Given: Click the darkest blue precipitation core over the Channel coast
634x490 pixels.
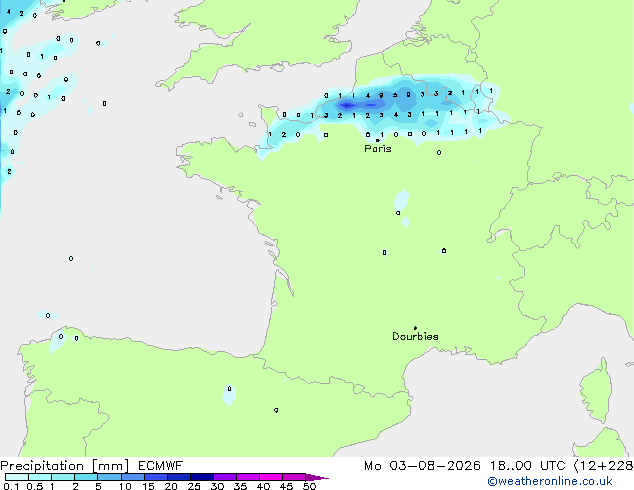Looking at the screenshot, I should point(347,106).
